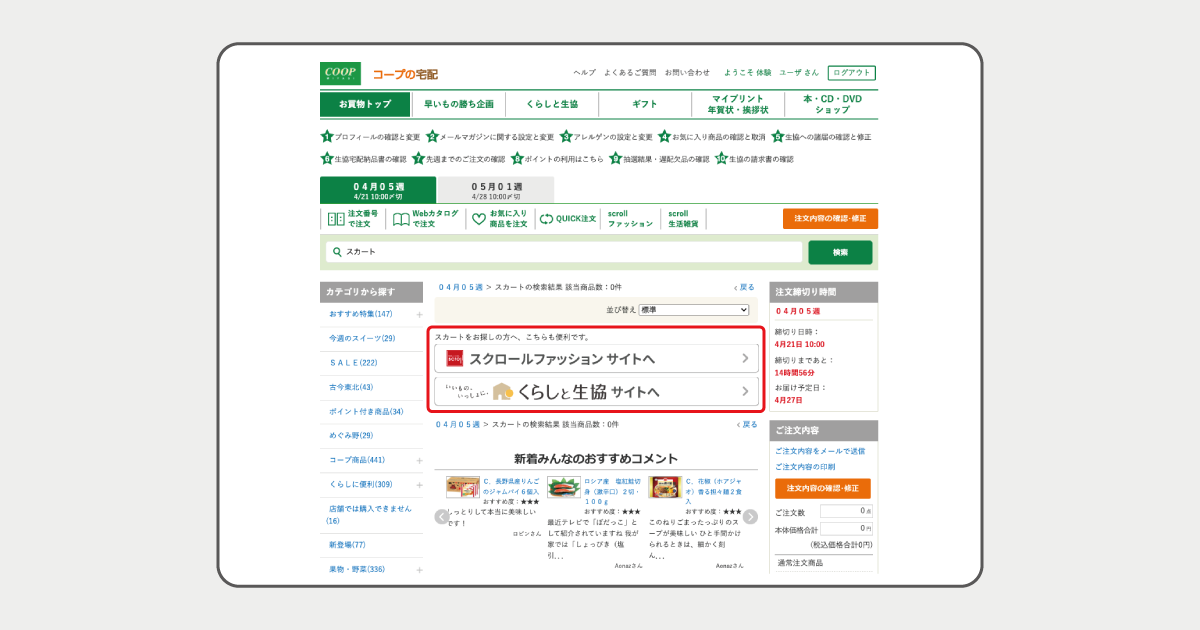
Task: Open 注文番号で注文 grid icon
Action: coord(336,219)
